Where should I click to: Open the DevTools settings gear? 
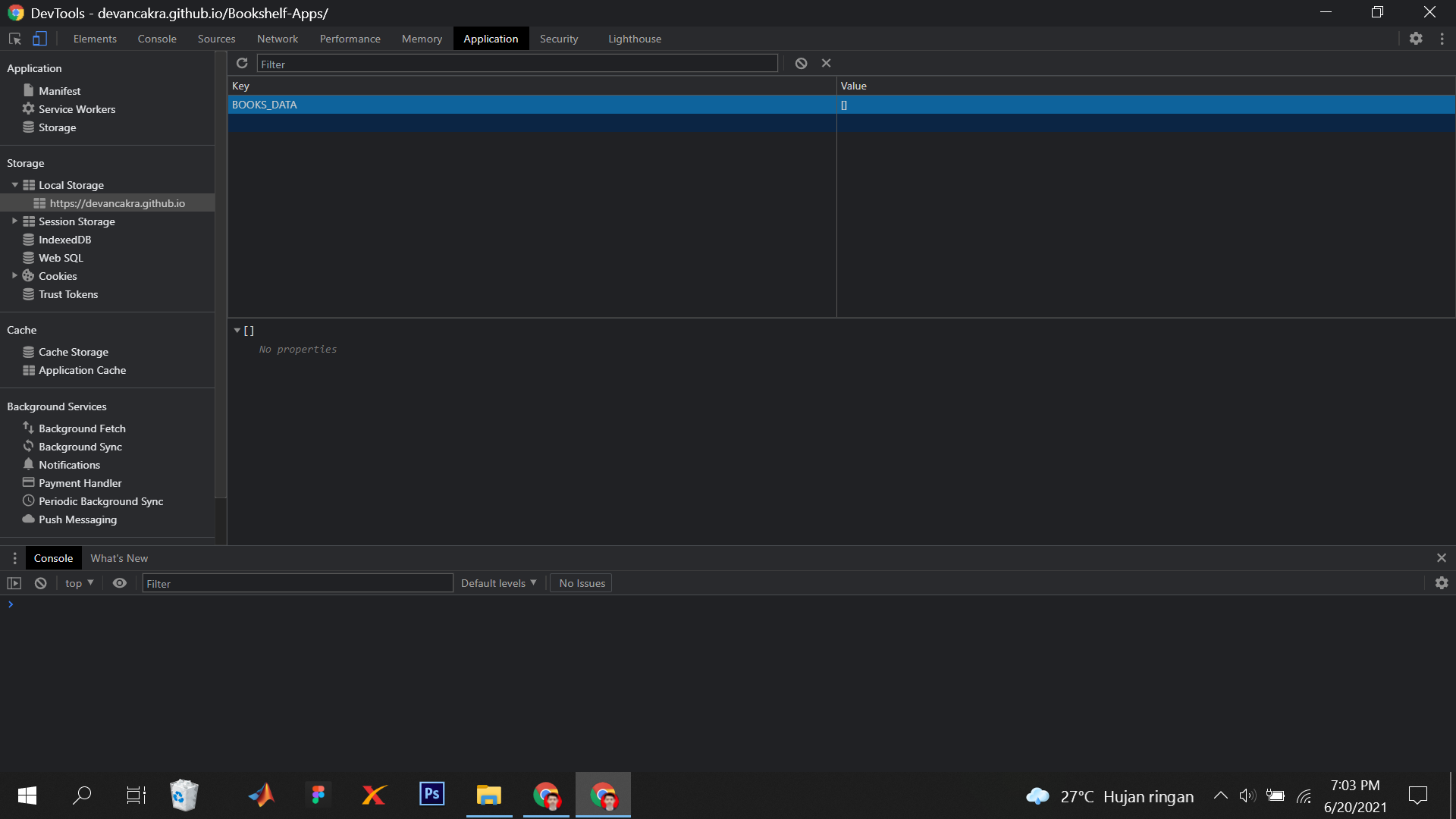(x=1416, y=39)
